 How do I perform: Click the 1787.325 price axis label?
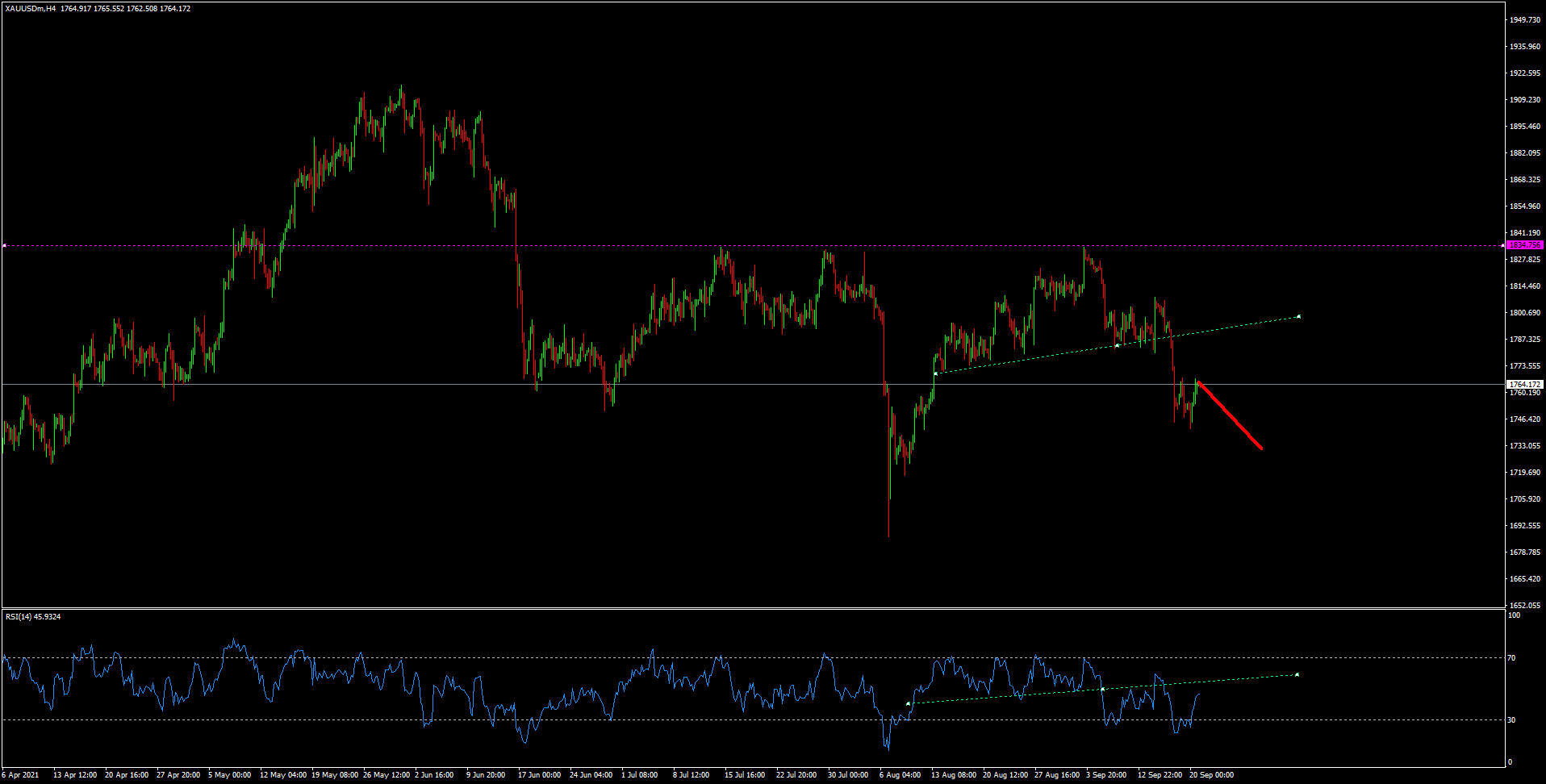coord(1525,340)
